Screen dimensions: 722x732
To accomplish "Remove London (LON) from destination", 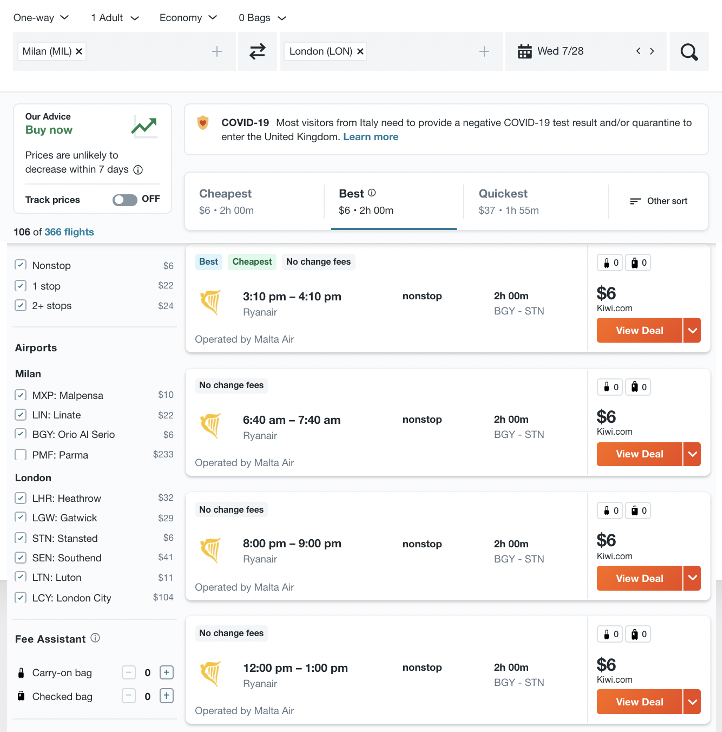I will (360, 51).
